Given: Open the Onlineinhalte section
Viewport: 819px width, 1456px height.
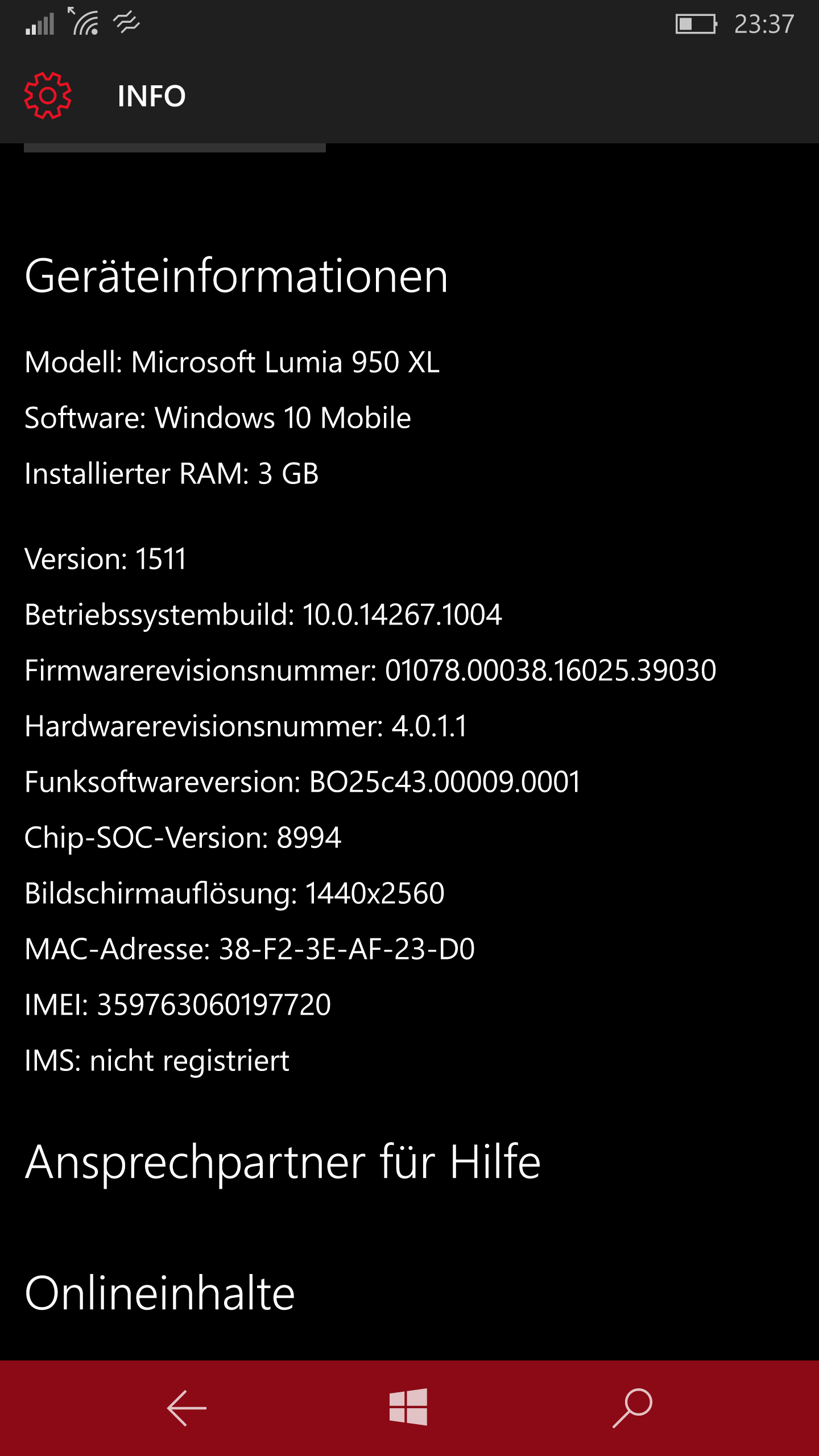Looking at the screenshot, I should [160, 1293].
